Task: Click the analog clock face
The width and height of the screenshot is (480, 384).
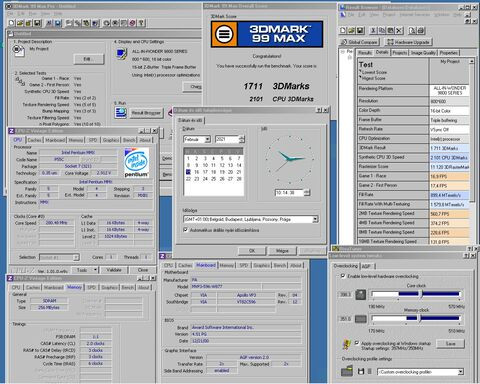Action: coord(289,159)
